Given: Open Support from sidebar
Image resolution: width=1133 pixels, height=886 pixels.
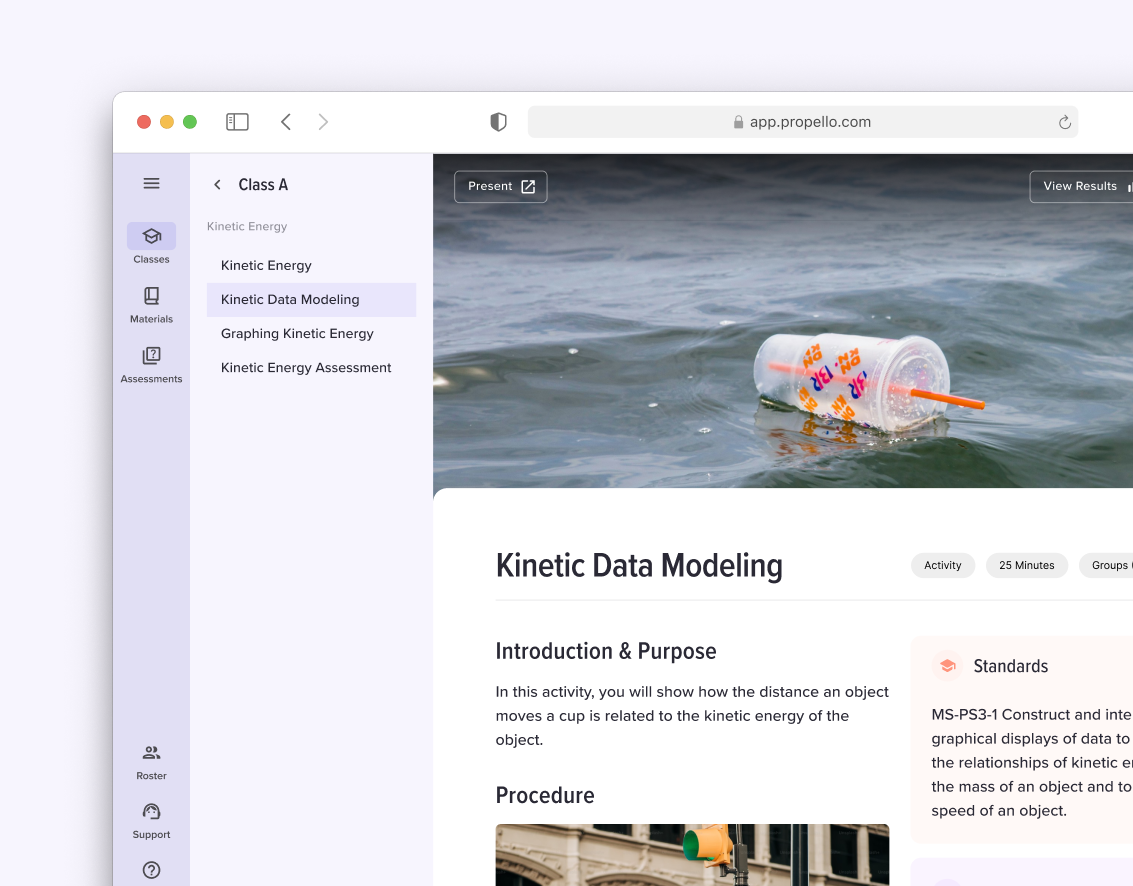Looking at the screenshot, I should (151, 821).
